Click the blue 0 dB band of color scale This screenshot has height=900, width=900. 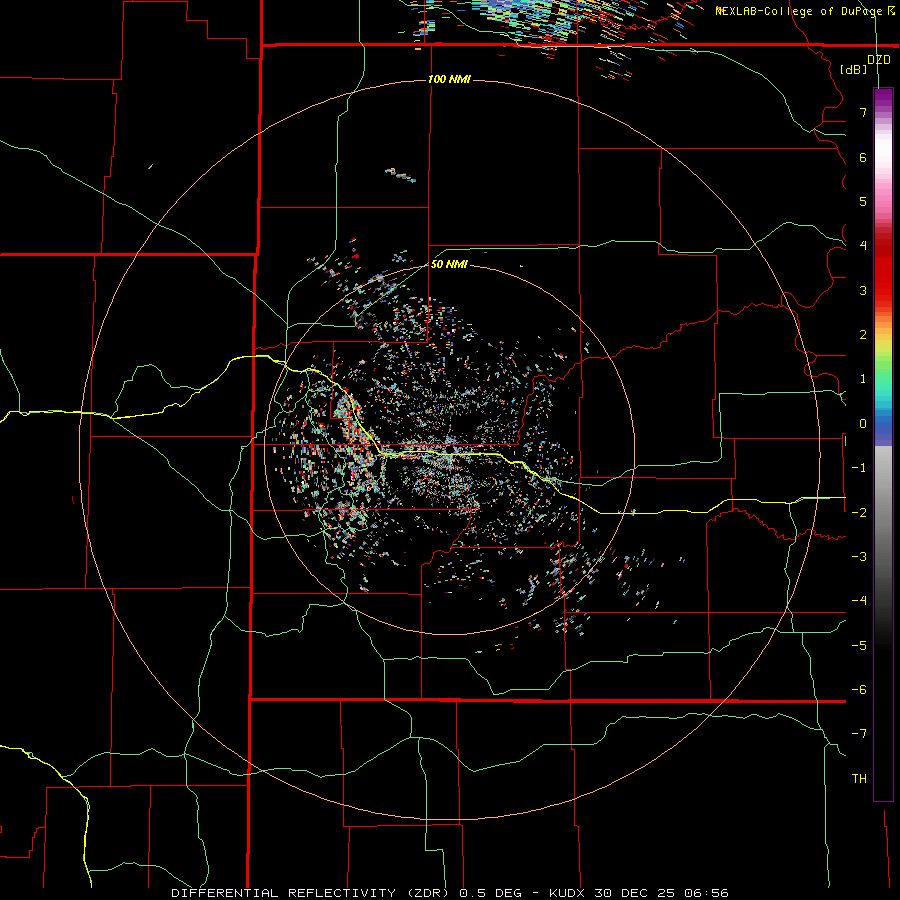pos(883,424)
